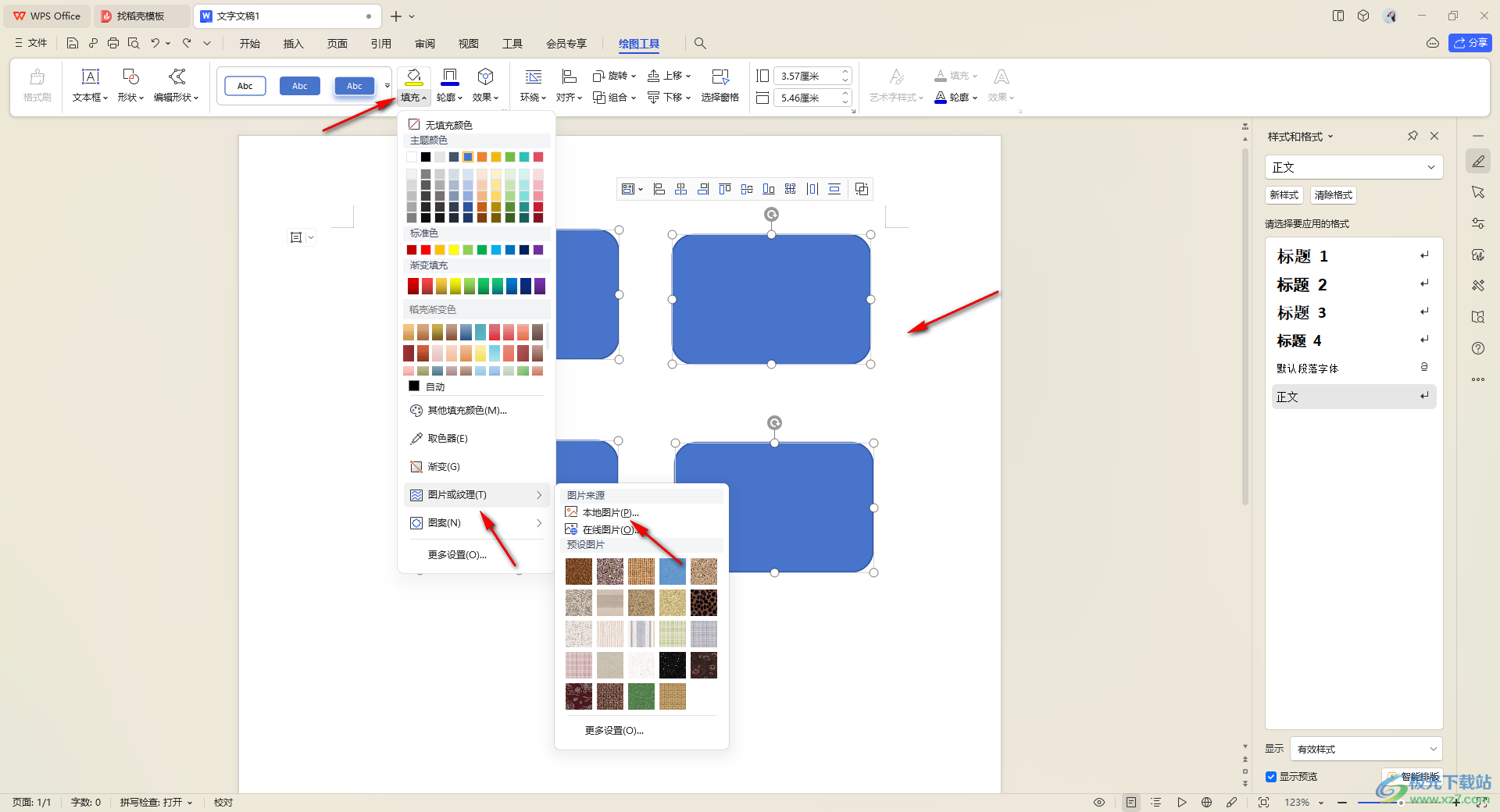Click the align icon in ribbon
The height and width of the screenshot is (812, 1500).
[x=570, y=77]
